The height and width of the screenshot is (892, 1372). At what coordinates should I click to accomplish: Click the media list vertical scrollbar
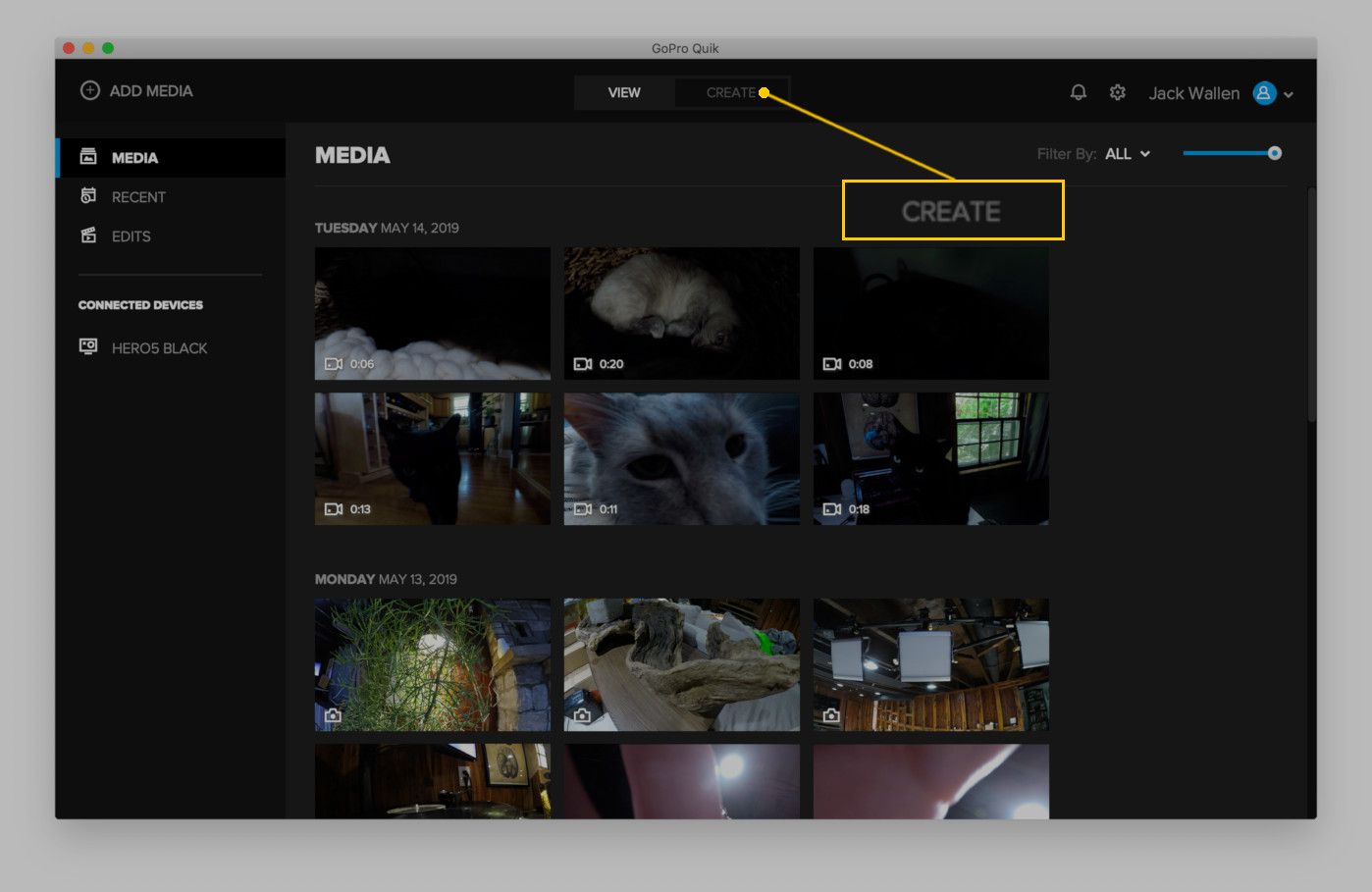coord(1311,306)
